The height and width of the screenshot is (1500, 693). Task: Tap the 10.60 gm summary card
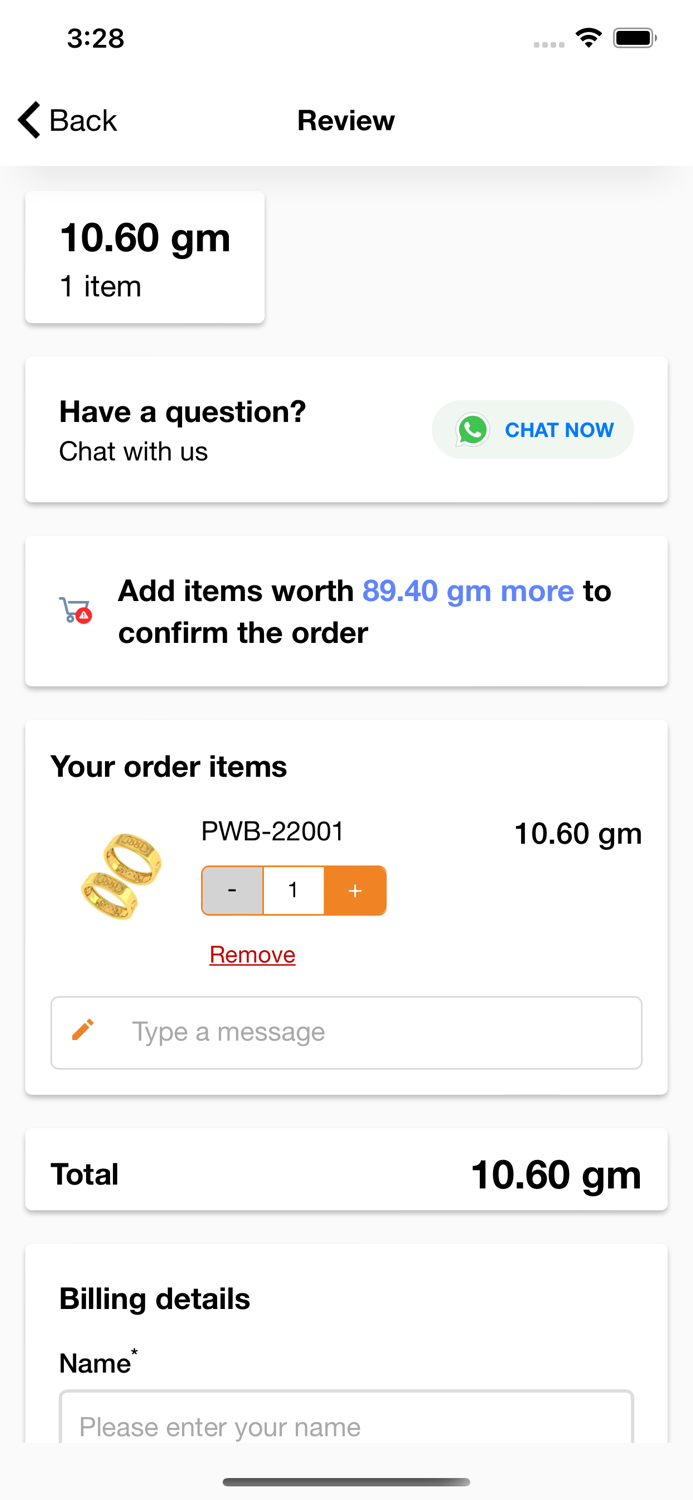click(145, 257)
